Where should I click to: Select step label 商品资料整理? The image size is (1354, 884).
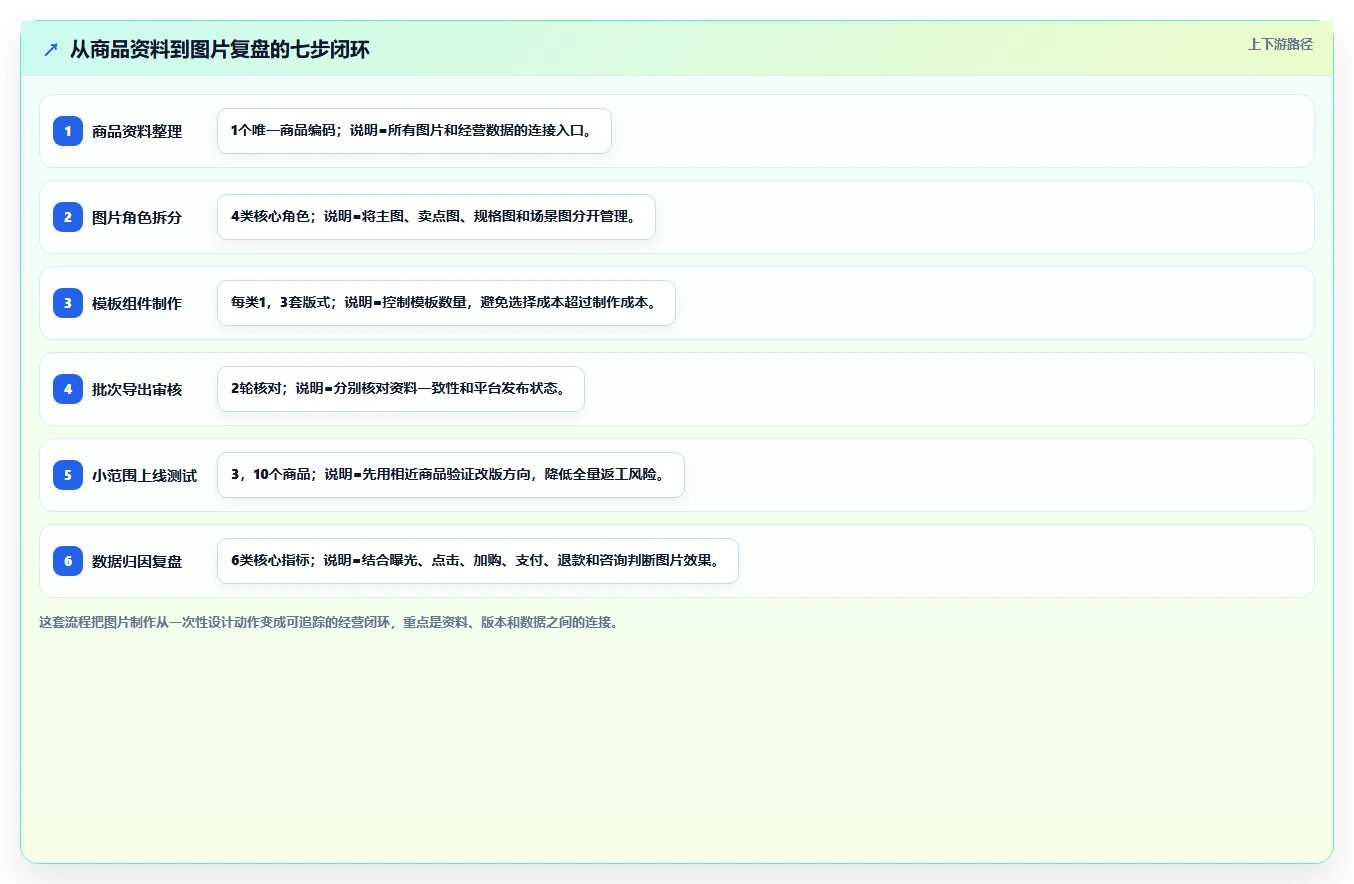137,131
